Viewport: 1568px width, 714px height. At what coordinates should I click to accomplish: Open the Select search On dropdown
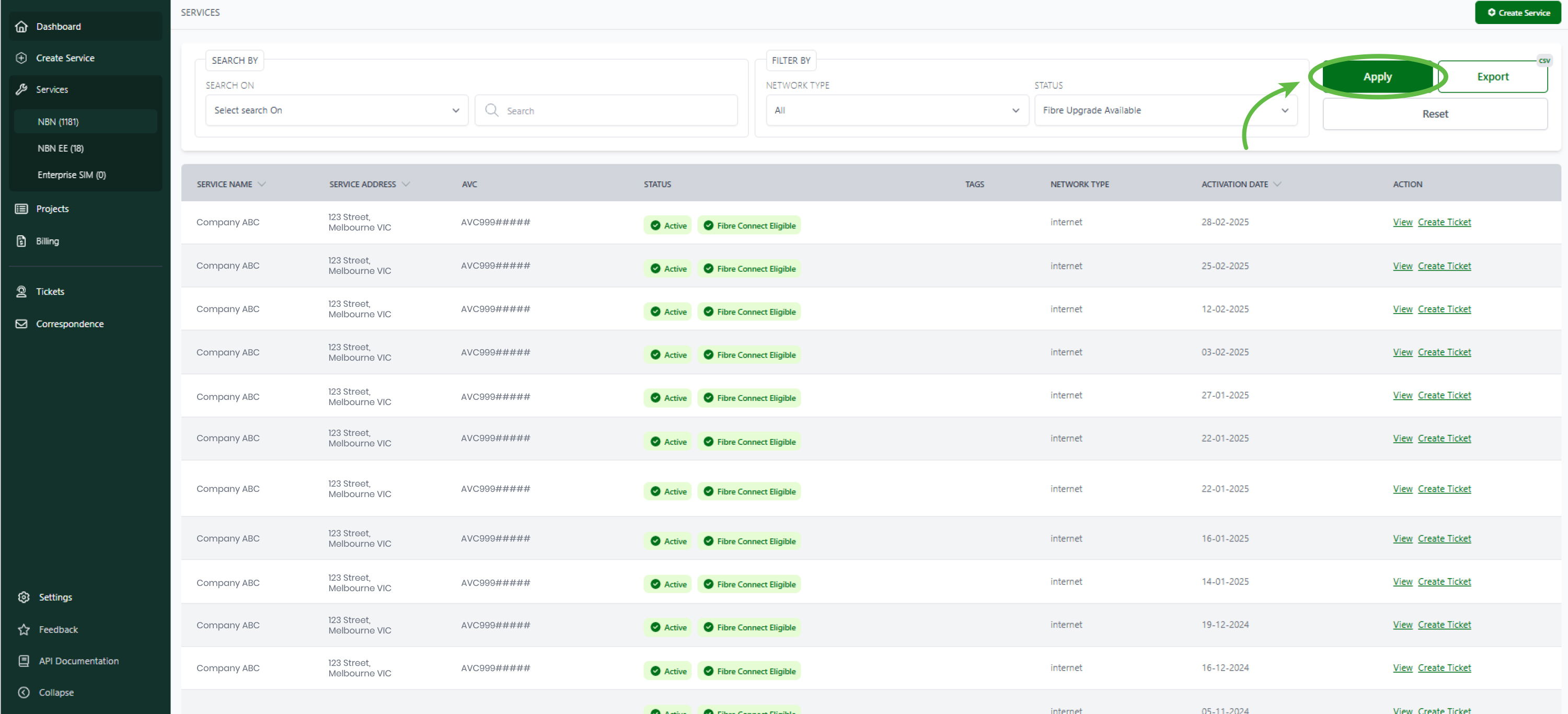coord(336,110)
